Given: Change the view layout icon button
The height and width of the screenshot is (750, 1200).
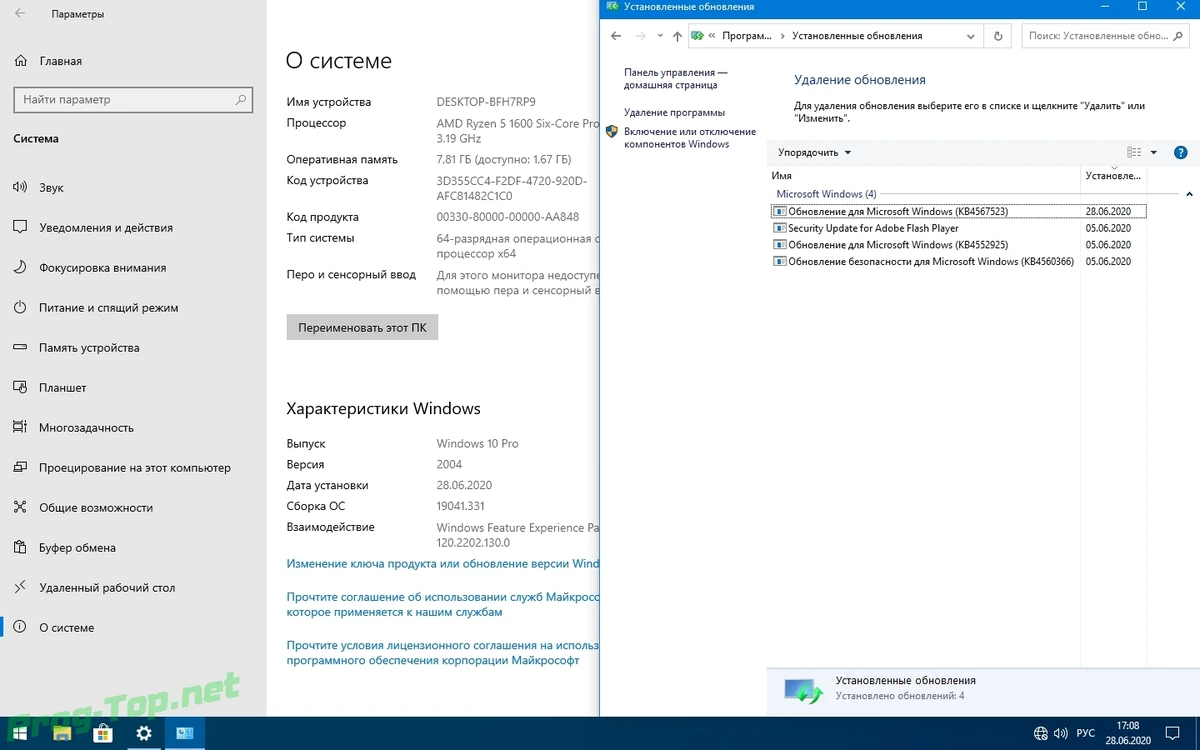Looking at the screenshot, I should [x=1134, y=153].
